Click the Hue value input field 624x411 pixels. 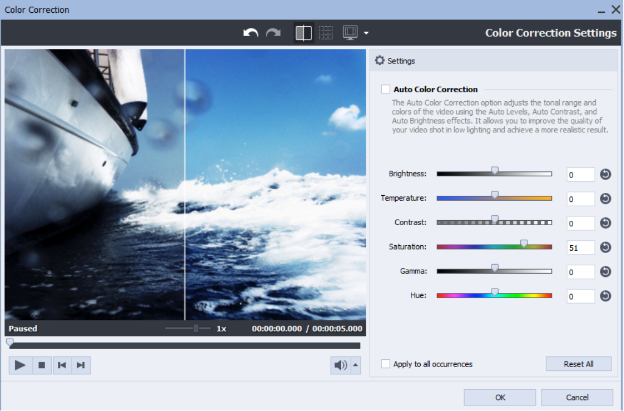point(580,296)
